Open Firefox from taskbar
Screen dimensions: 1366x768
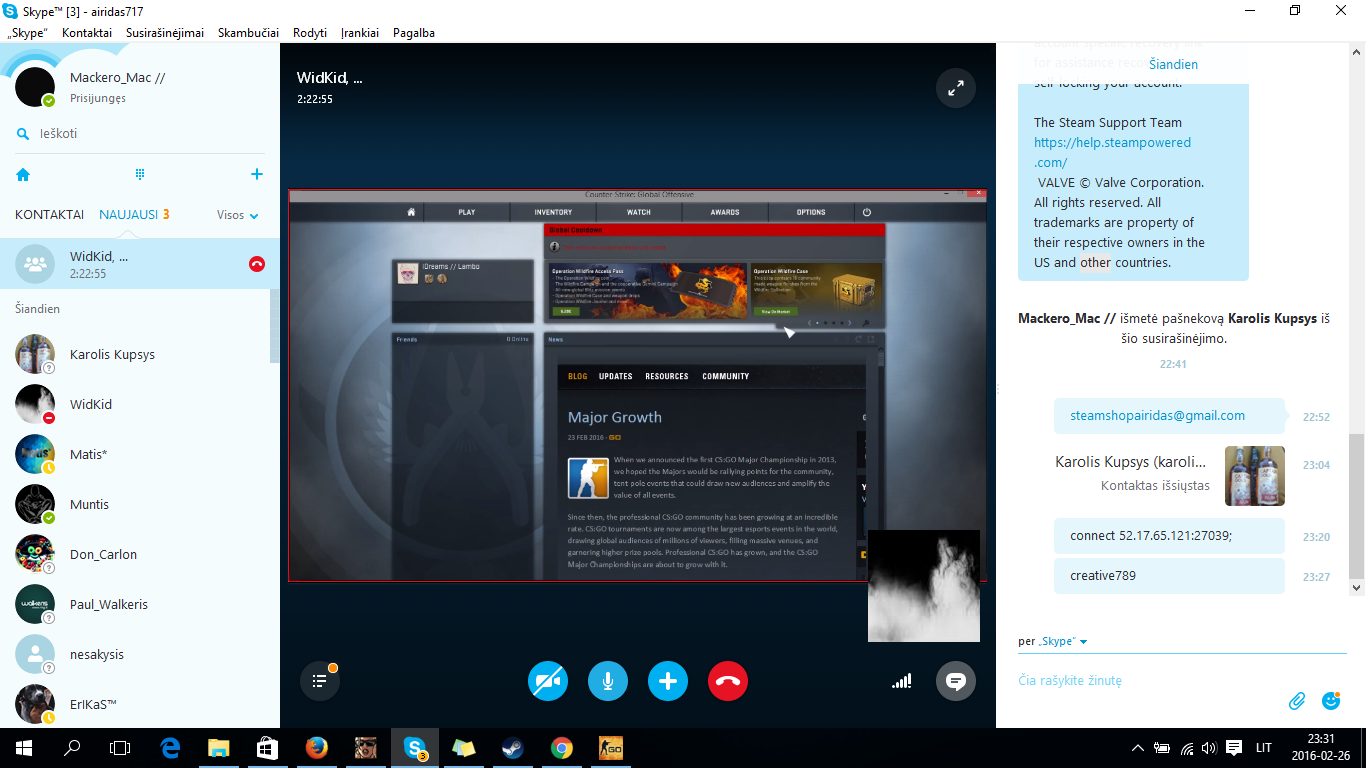point(316,748)
